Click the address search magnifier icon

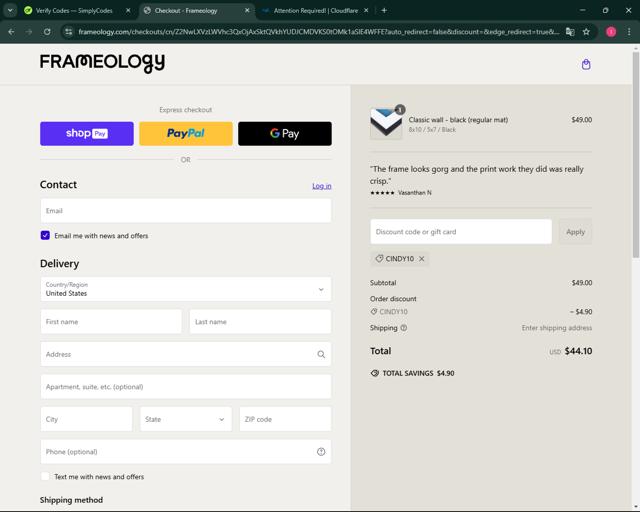click(x=321, y=354)
